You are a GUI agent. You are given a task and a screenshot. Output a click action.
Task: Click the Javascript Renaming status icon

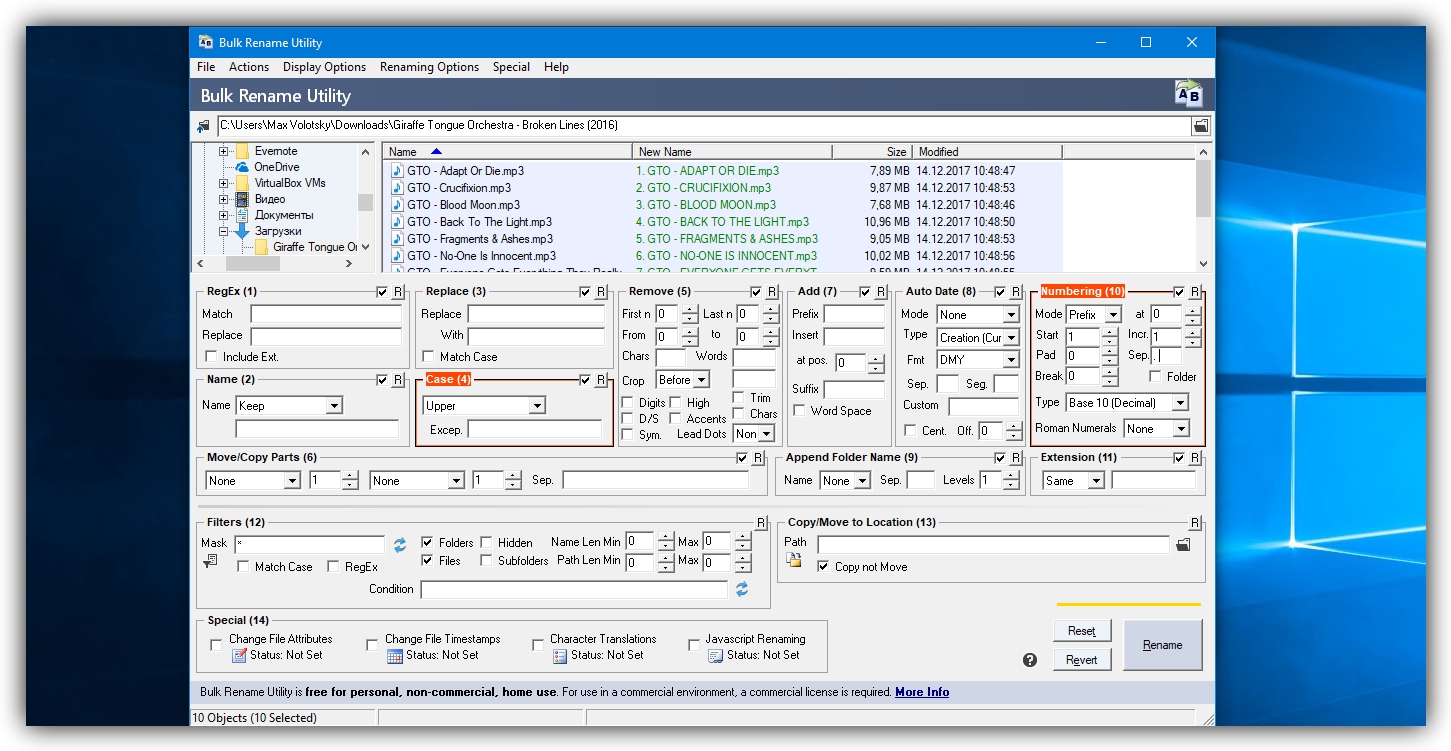coord(716,656)
